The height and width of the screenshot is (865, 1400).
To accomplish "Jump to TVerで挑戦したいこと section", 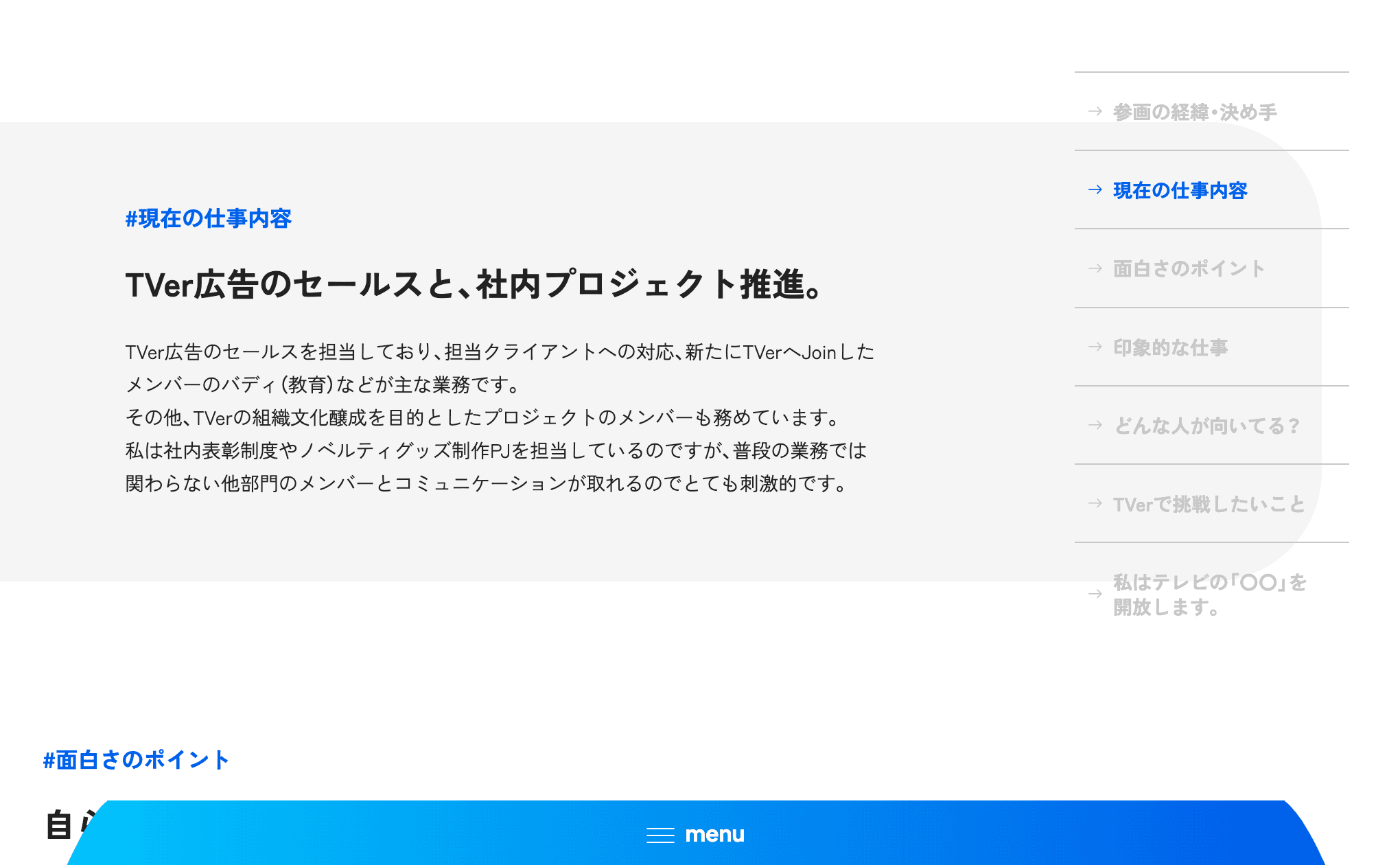I will click(1209, 504).
